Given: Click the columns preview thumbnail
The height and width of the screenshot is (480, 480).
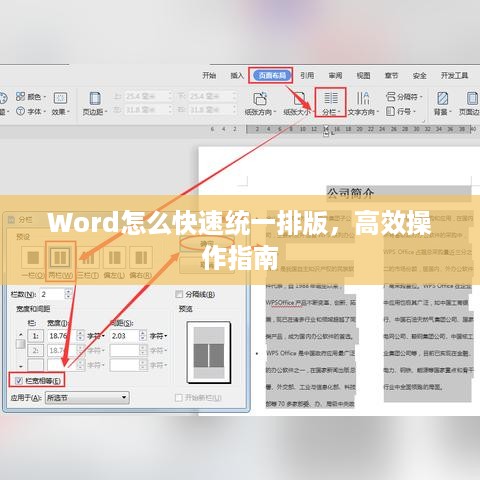Looking at the screenshot, I should click(209, 352).
